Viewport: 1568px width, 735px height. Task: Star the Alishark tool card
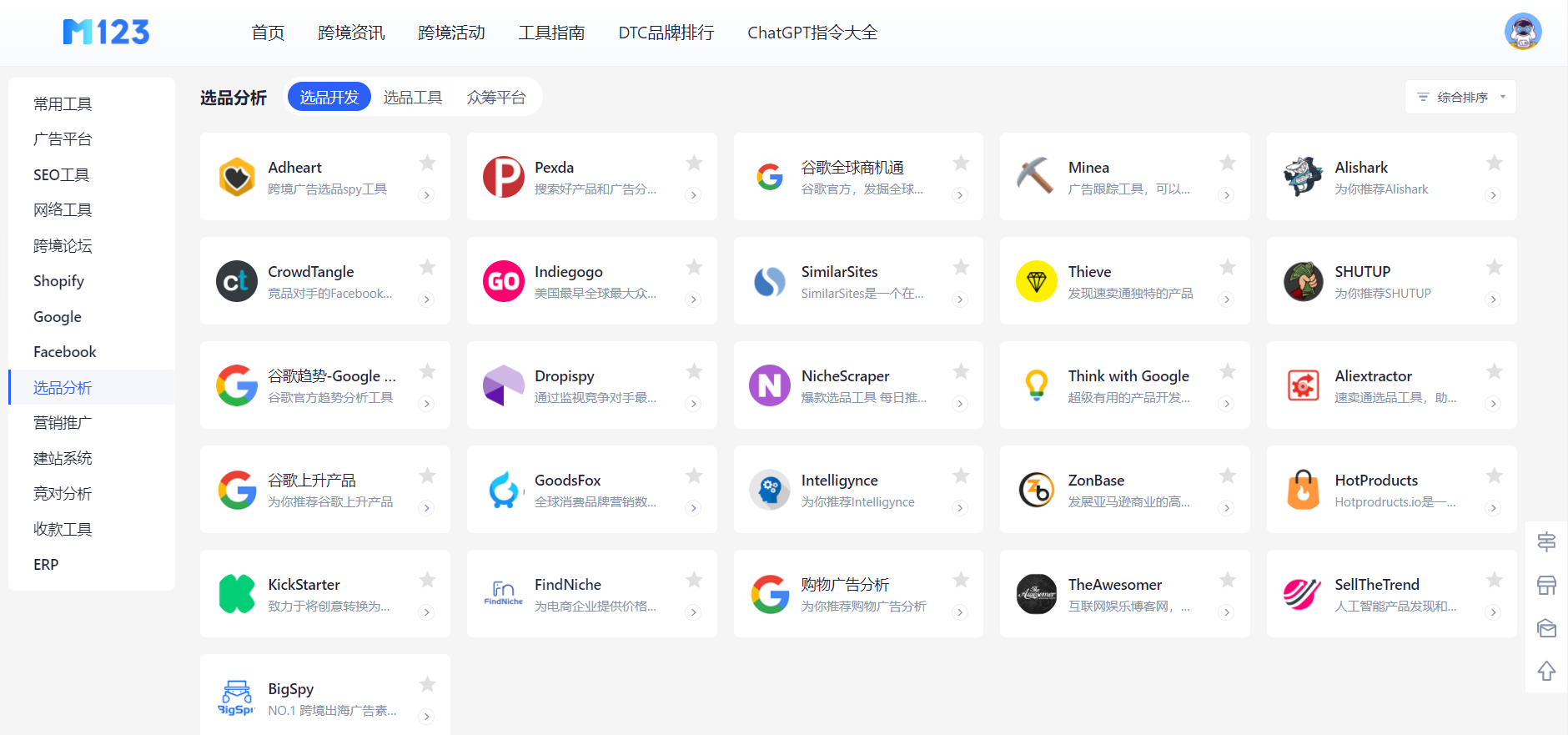pyautogui.click(x=1494, y=163)
